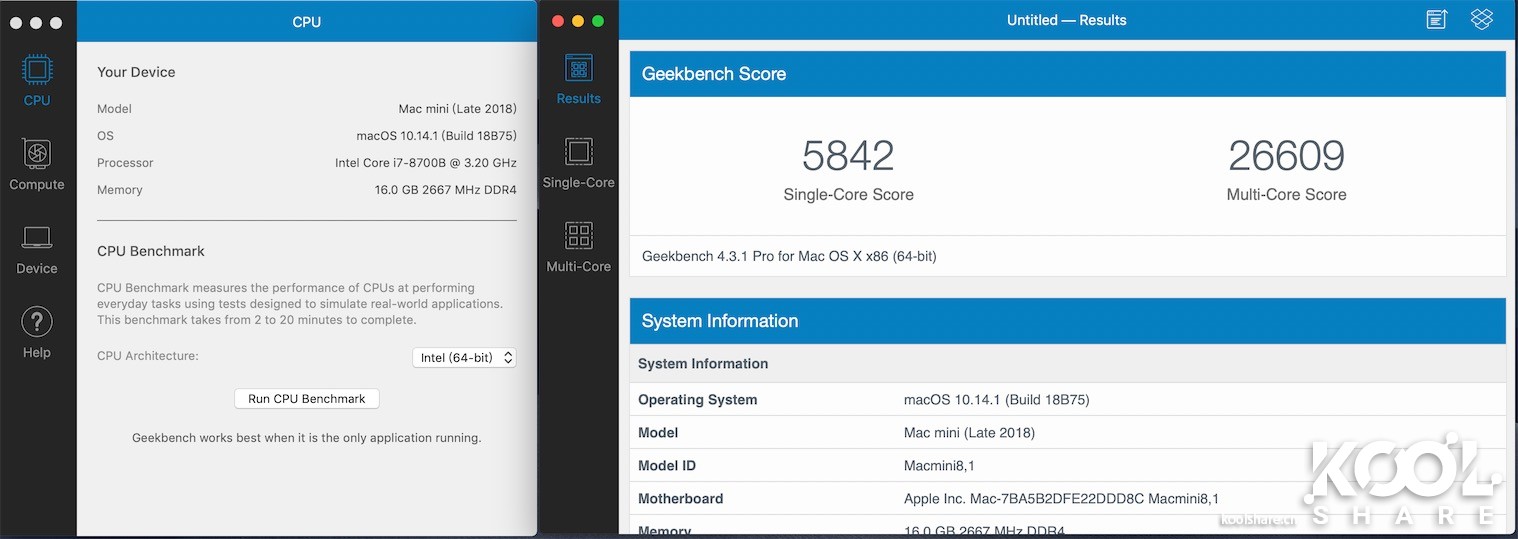Click the upload results icon in title bar

click(x=1437, y=19)
